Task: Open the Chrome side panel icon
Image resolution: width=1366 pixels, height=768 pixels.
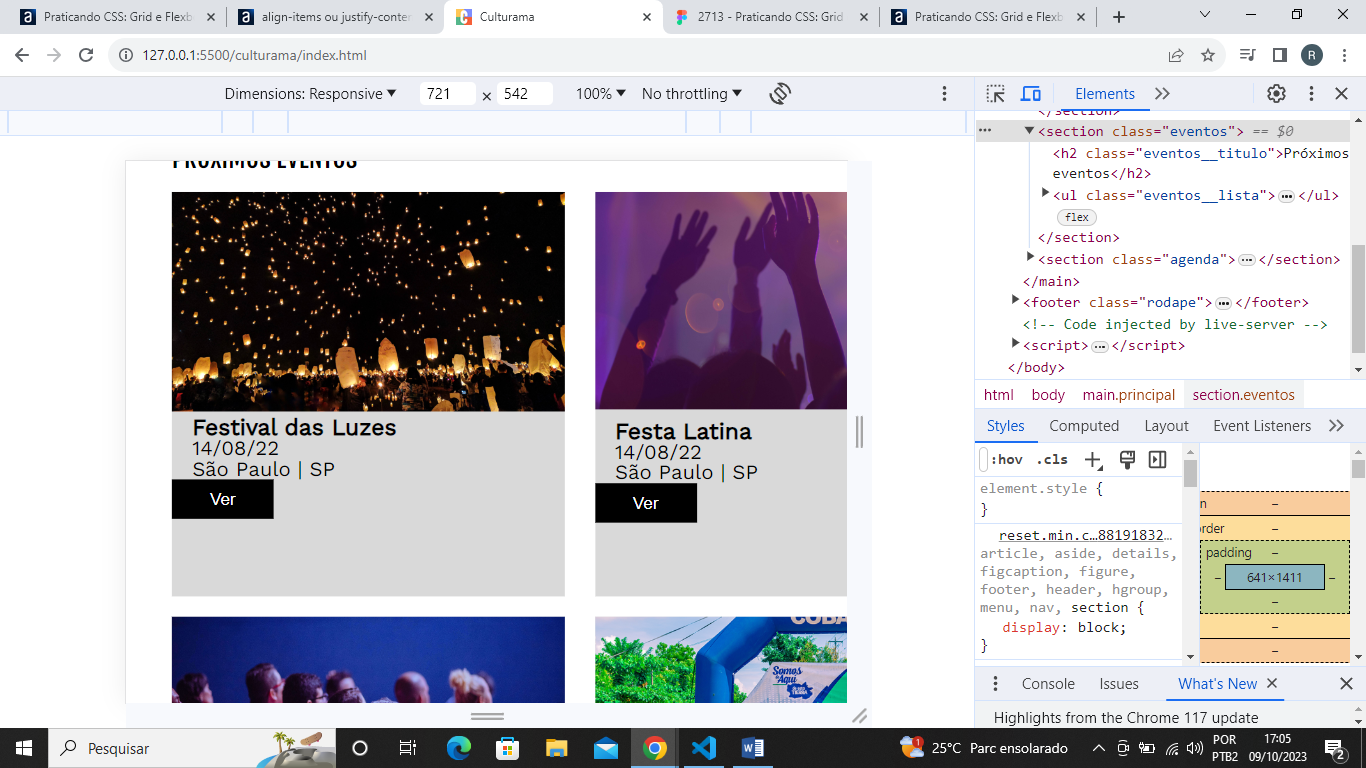Action: 1279,55
